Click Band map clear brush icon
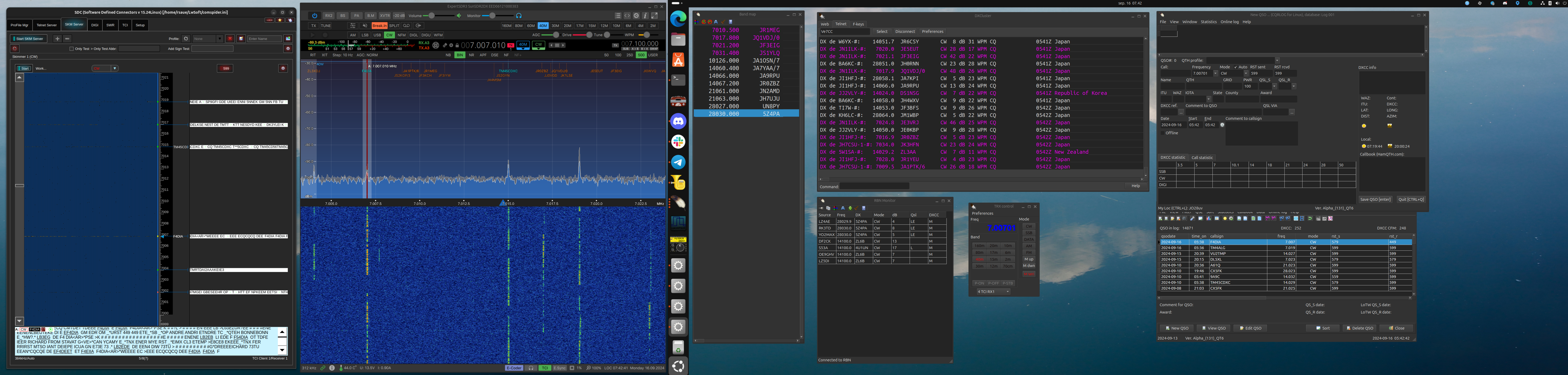 (x=723, y=22)
